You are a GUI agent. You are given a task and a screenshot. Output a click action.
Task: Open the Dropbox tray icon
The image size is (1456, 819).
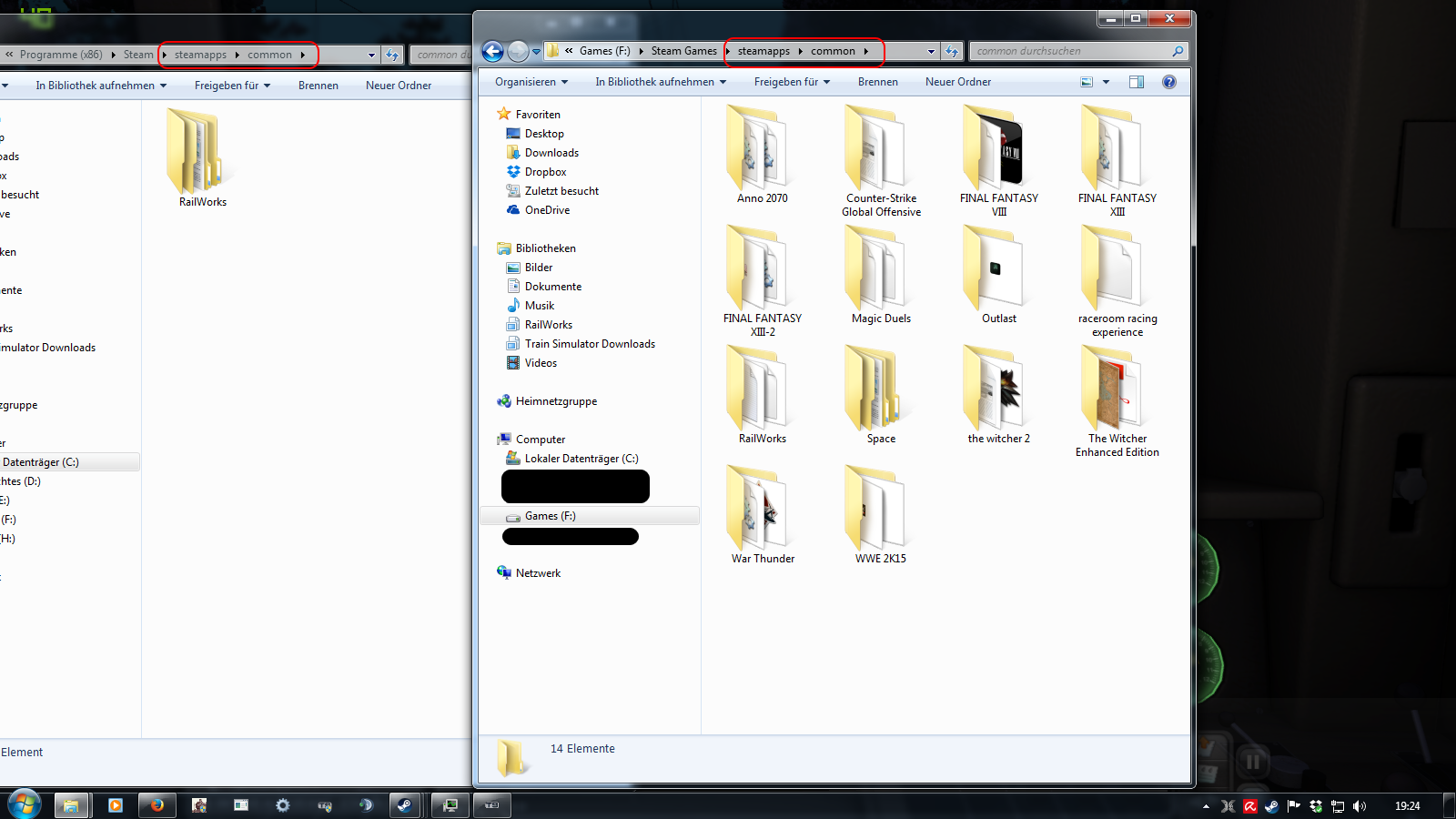point(1316,806)
